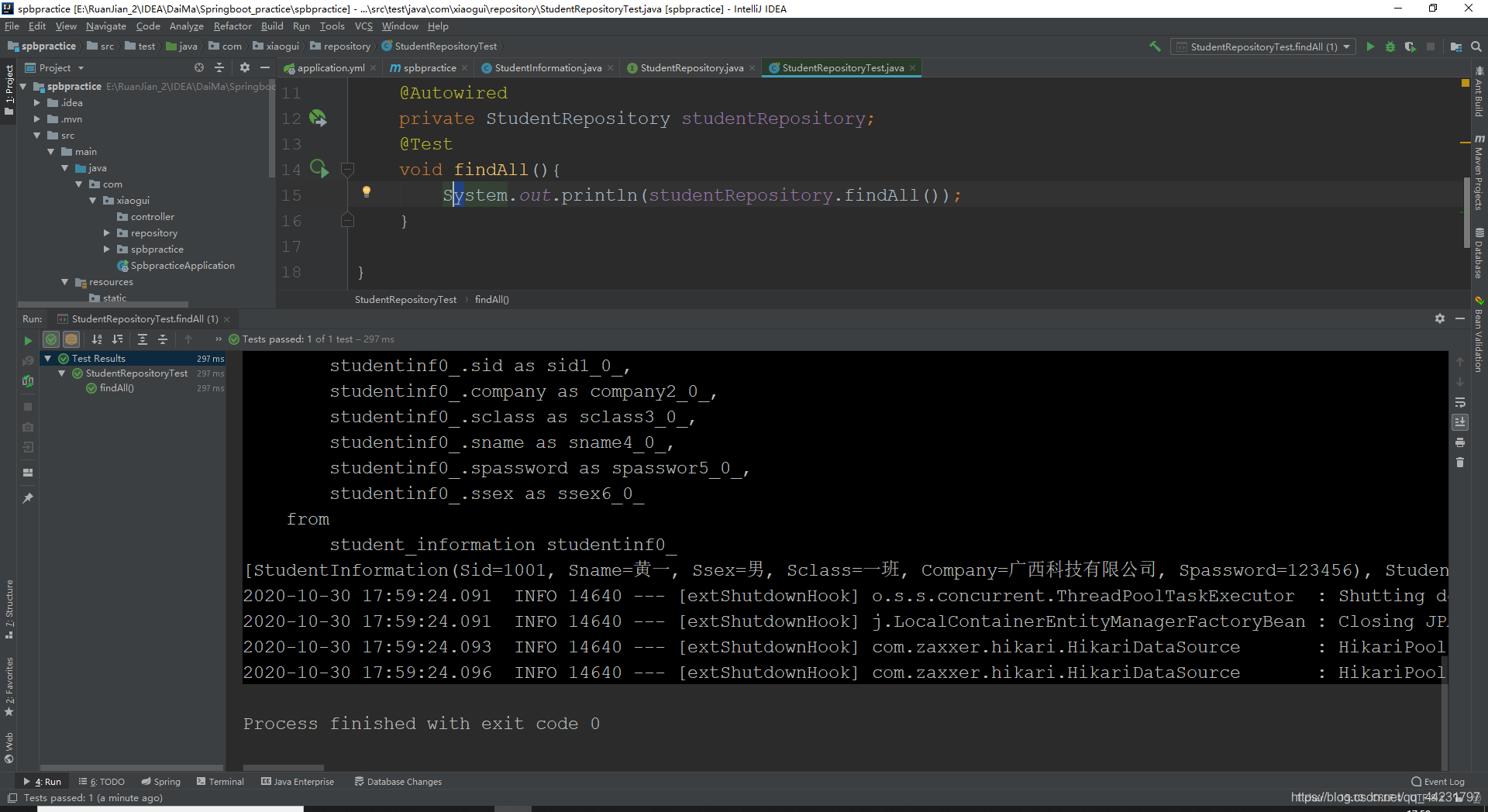The width and height of the screenshot is (1488, 812).
Task: Click the editor vertical scrollbar thumb
Action: click(1466, 212)
